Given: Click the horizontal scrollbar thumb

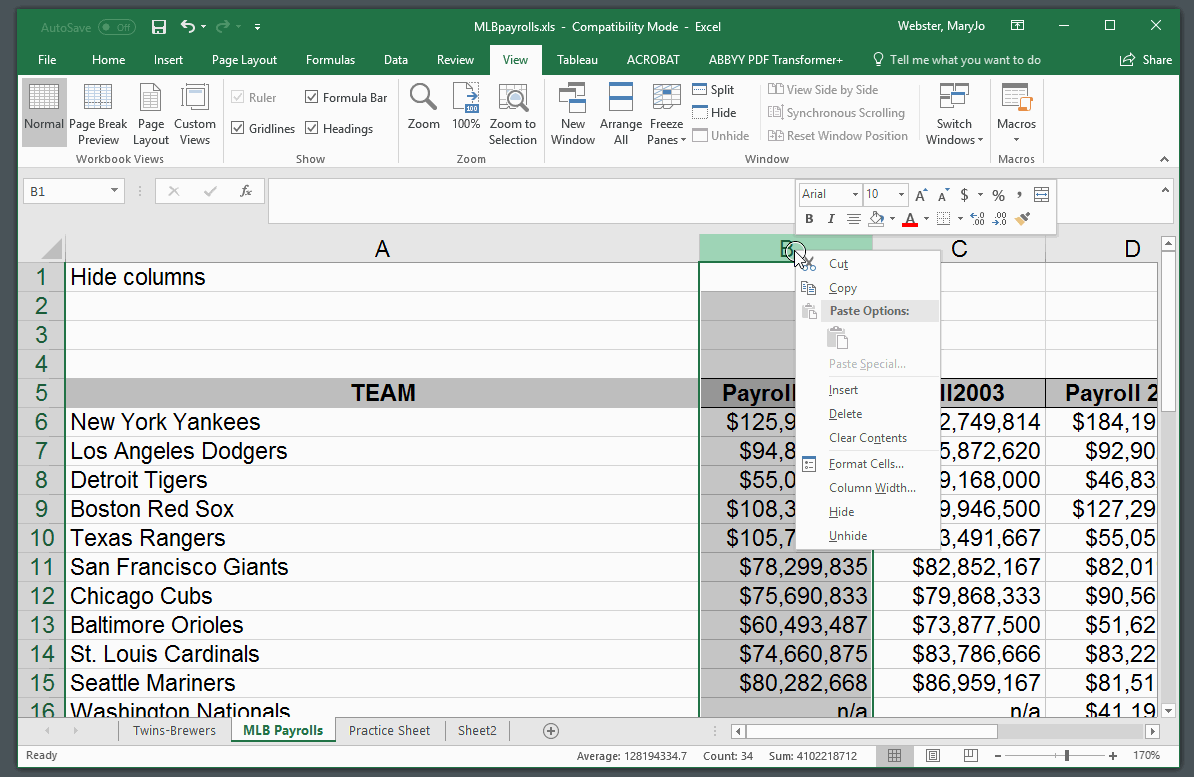Looking at the screenshot, I should (x=871, y=731).
